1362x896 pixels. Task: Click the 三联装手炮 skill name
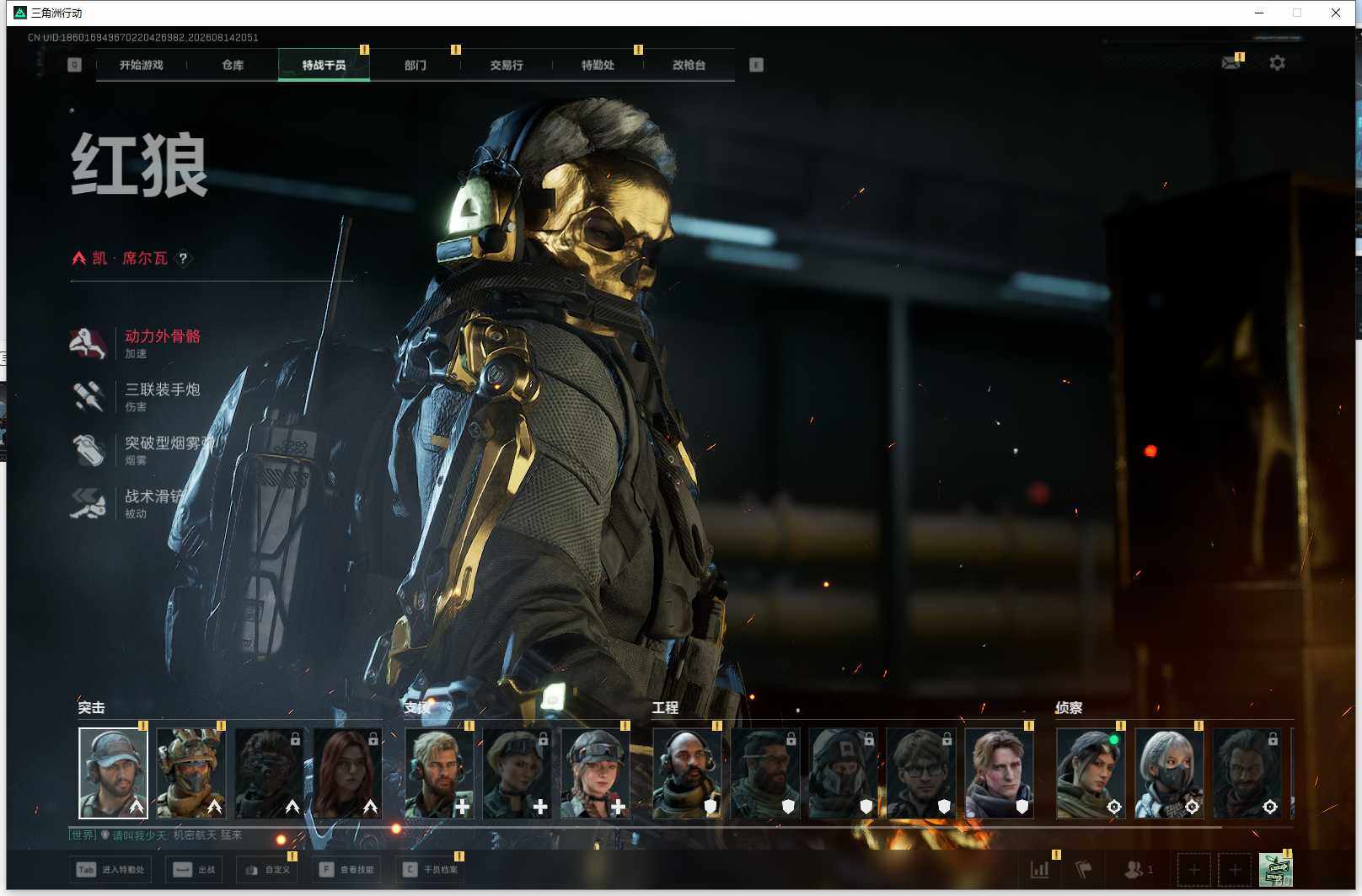[163, 389]
